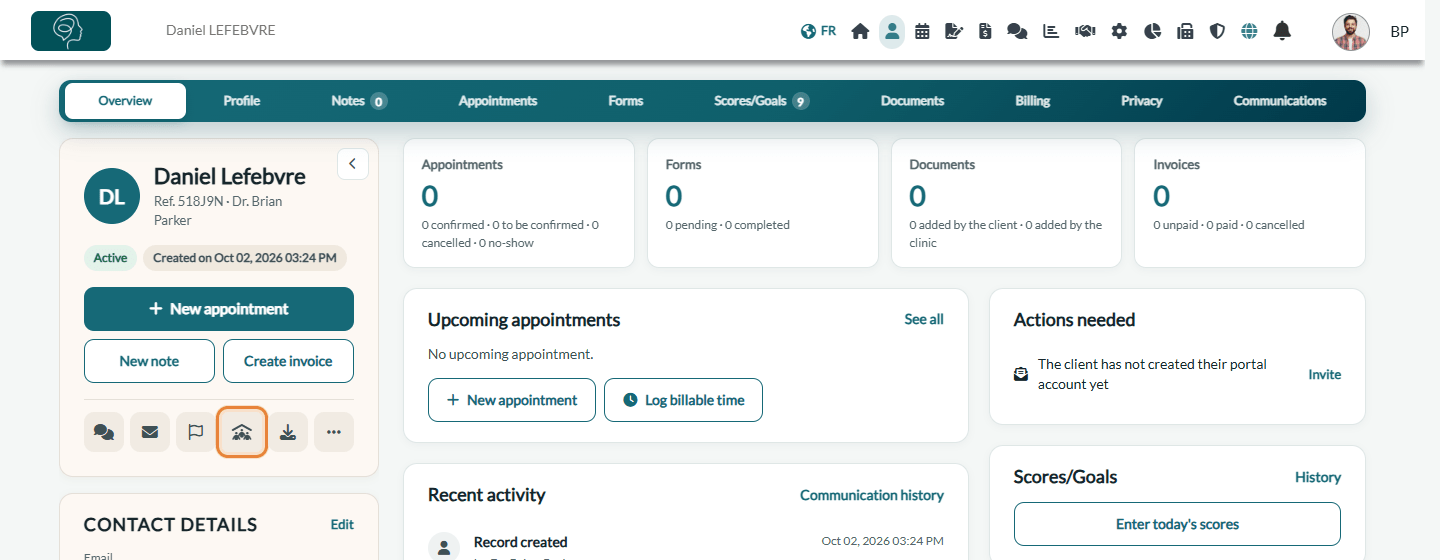Switch to the Profile tab

coord(242,101)
